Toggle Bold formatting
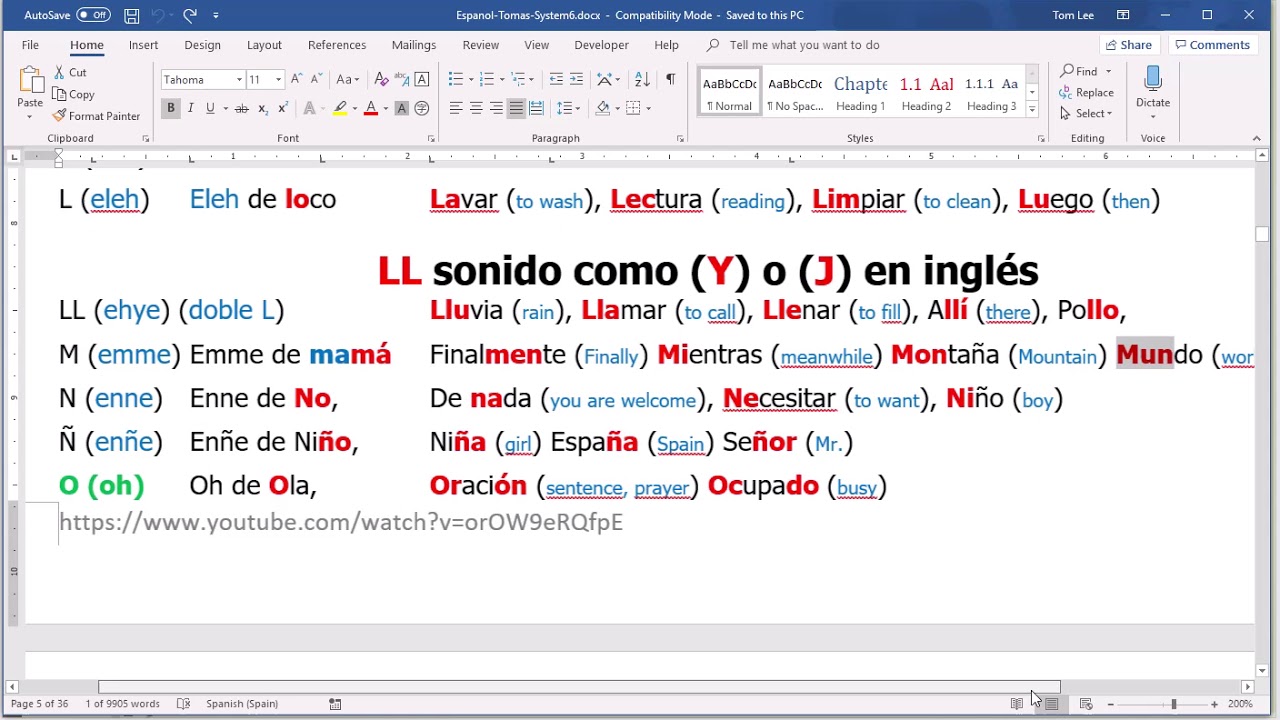The width and height of the screenshot is (1280, 720). pos(171,108)
